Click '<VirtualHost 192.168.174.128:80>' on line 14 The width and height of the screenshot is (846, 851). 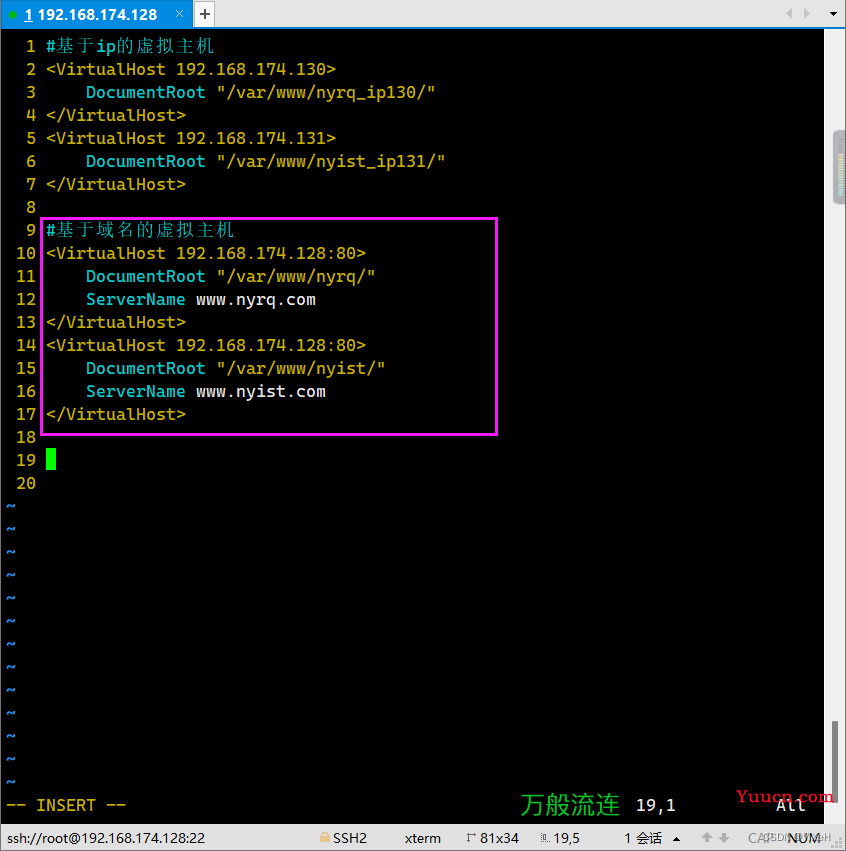click(206, 345)
